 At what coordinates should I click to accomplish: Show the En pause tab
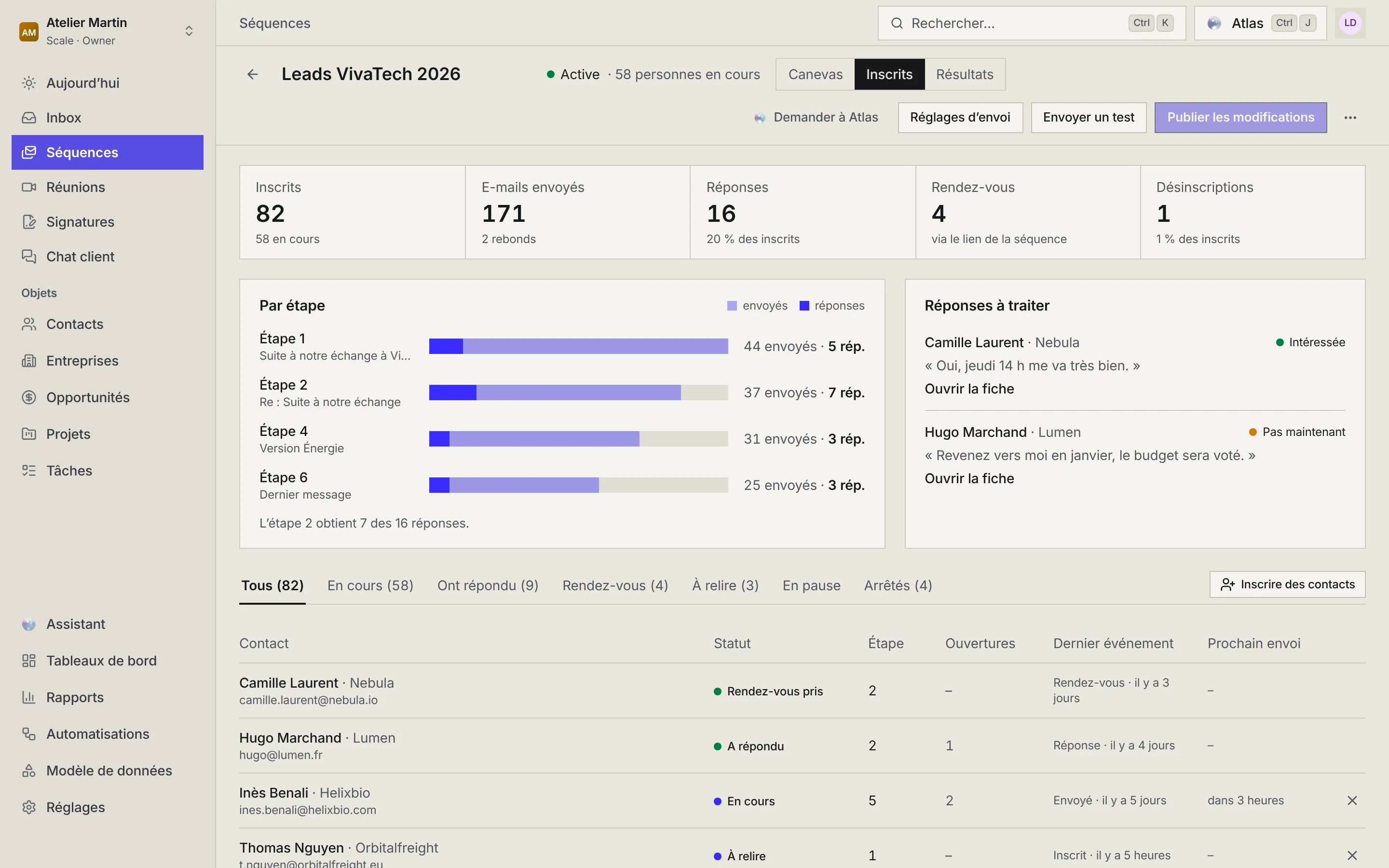(812, 585)
